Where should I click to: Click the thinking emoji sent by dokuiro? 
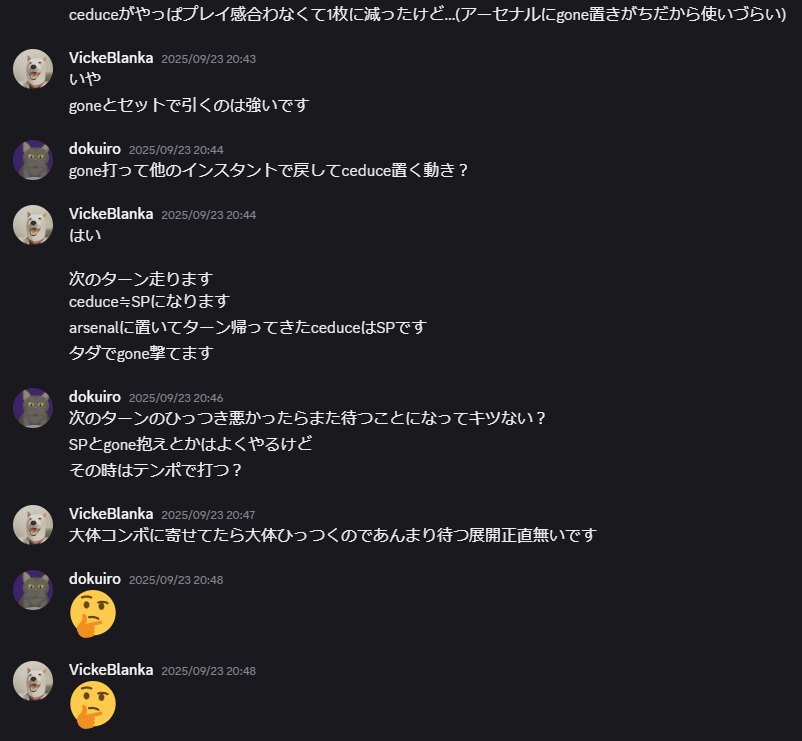[x=93, y=614]
